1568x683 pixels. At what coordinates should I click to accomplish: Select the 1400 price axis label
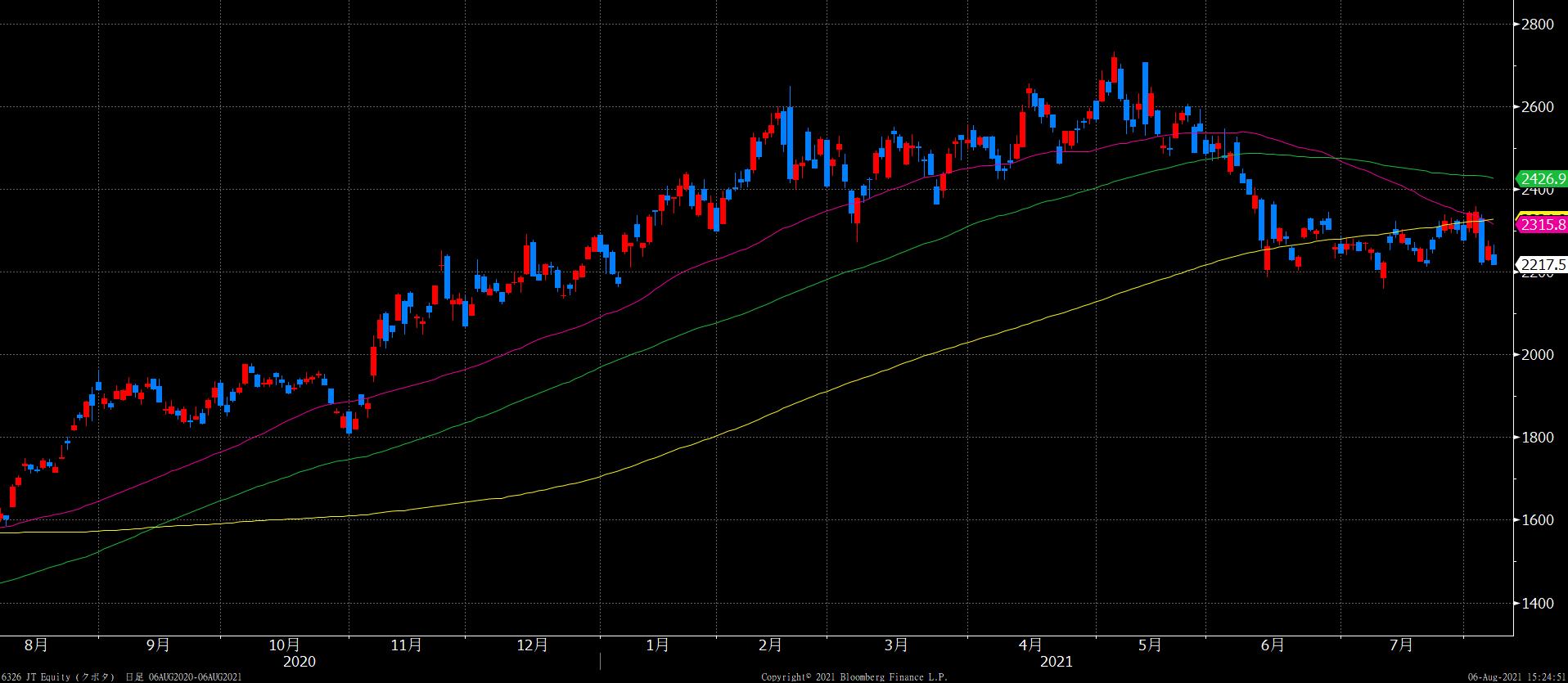[x=1537, y=604]
